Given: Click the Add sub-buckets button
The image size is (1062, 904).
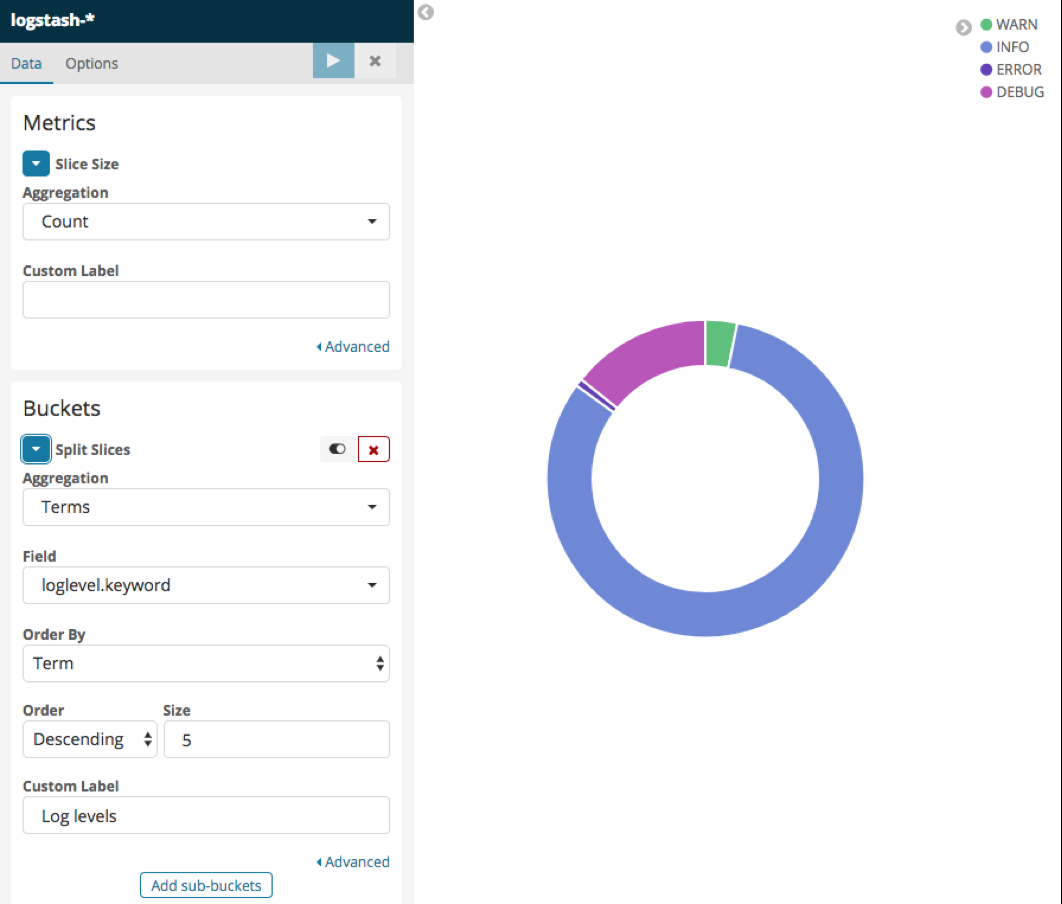Looking at the screenshot, I should click(x=206, y=885).
